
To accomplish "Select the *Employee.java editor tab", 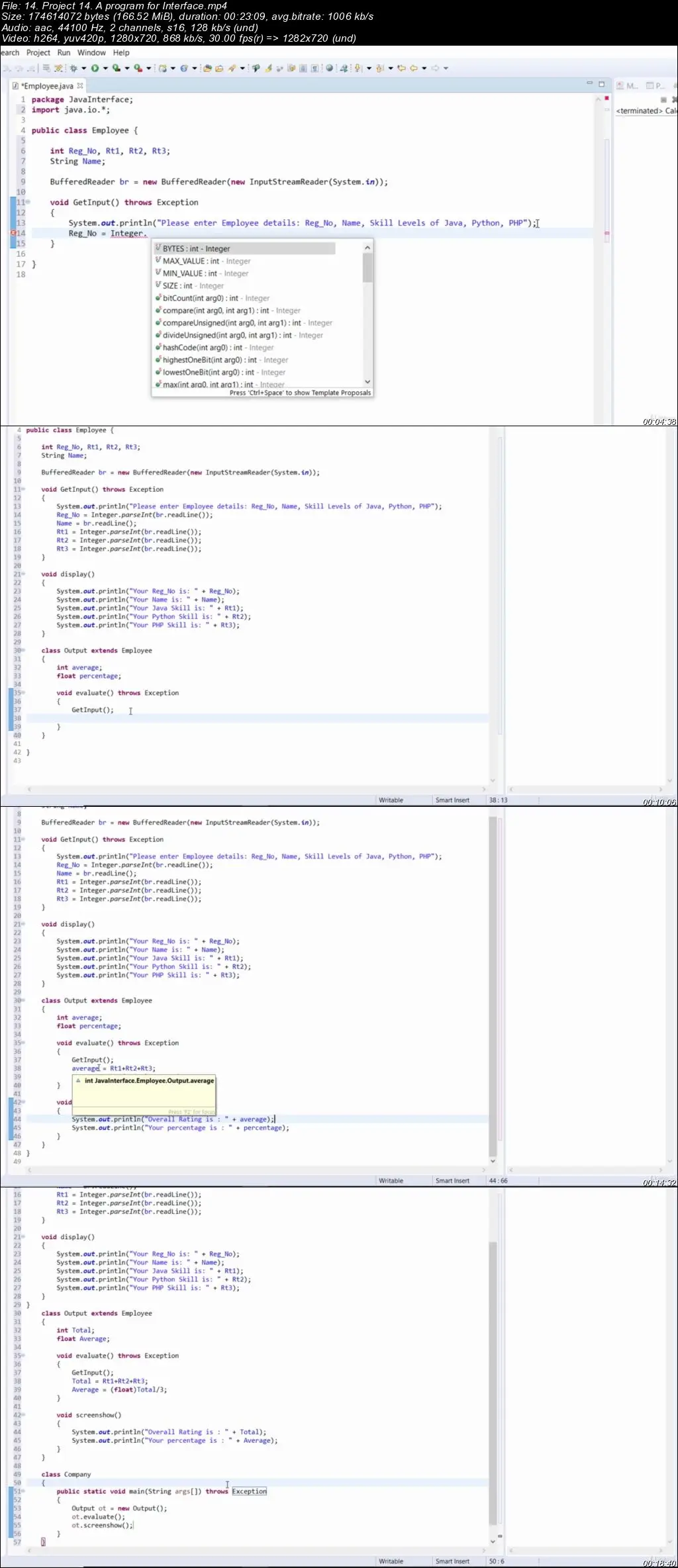I will (x=46, y=86).
